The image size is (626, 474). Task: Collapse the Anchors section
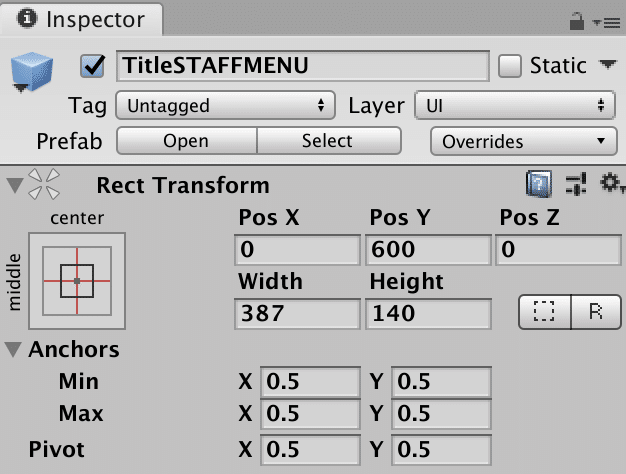click(14, 350)
